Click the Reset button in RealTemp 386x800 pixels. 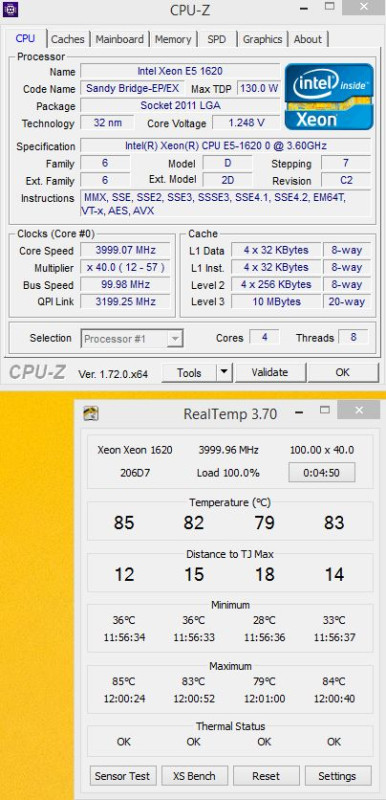(x=266, y=776)
